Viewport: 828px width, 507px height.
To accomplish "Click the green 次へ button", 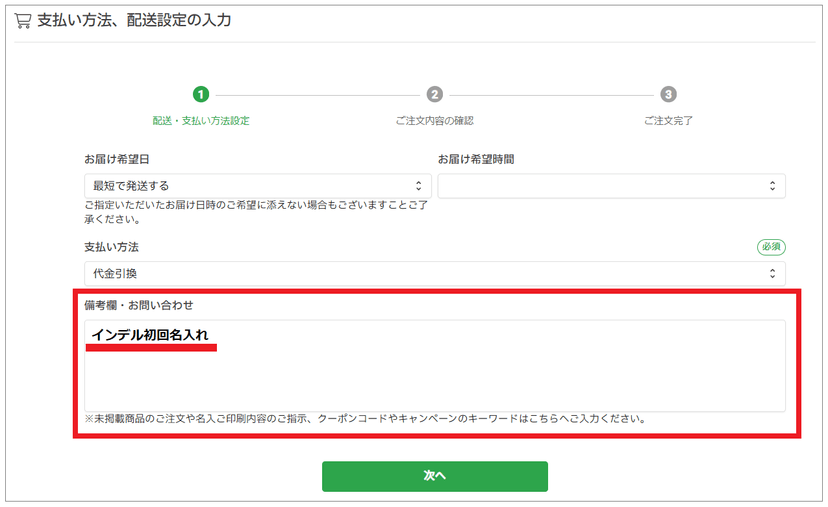I will tap(435, 476).
